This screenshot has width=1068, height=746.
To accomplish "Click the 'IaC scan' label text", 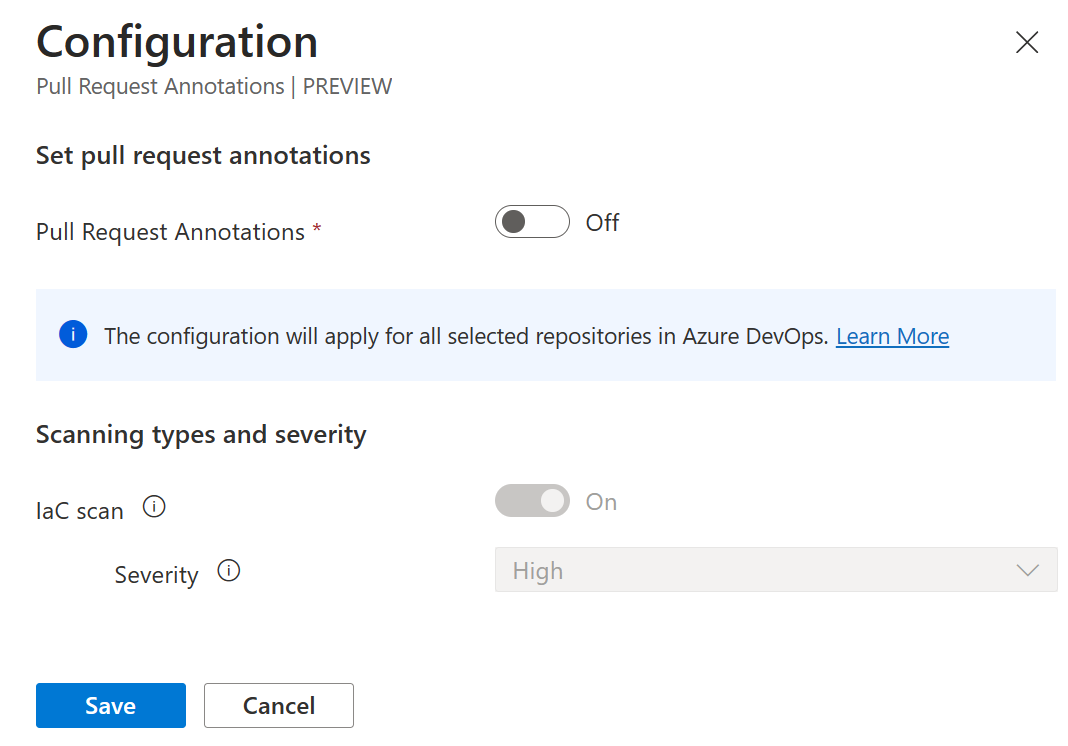I will pos(80,511).
